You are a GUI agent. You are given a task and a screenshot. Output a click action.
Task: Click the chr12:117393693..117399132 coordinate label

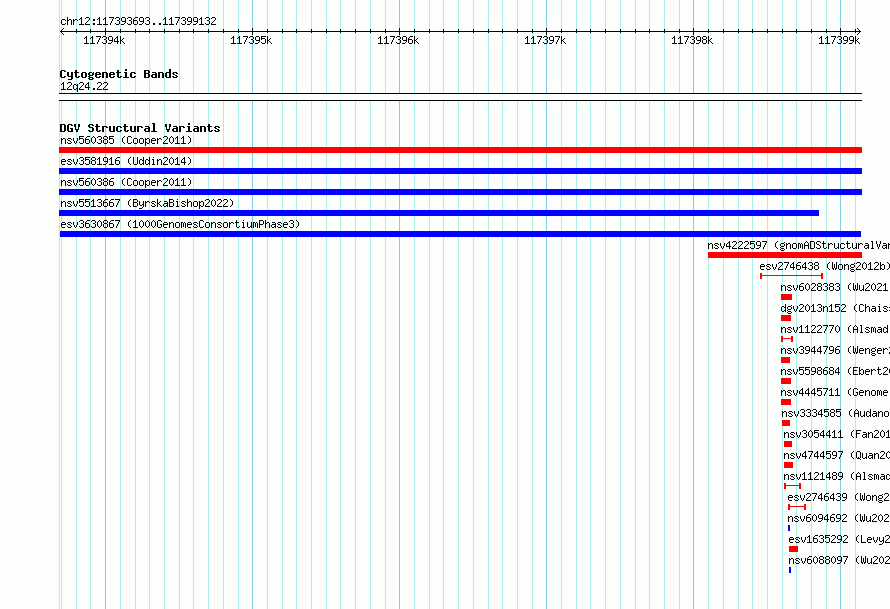[x=138, y=21]
